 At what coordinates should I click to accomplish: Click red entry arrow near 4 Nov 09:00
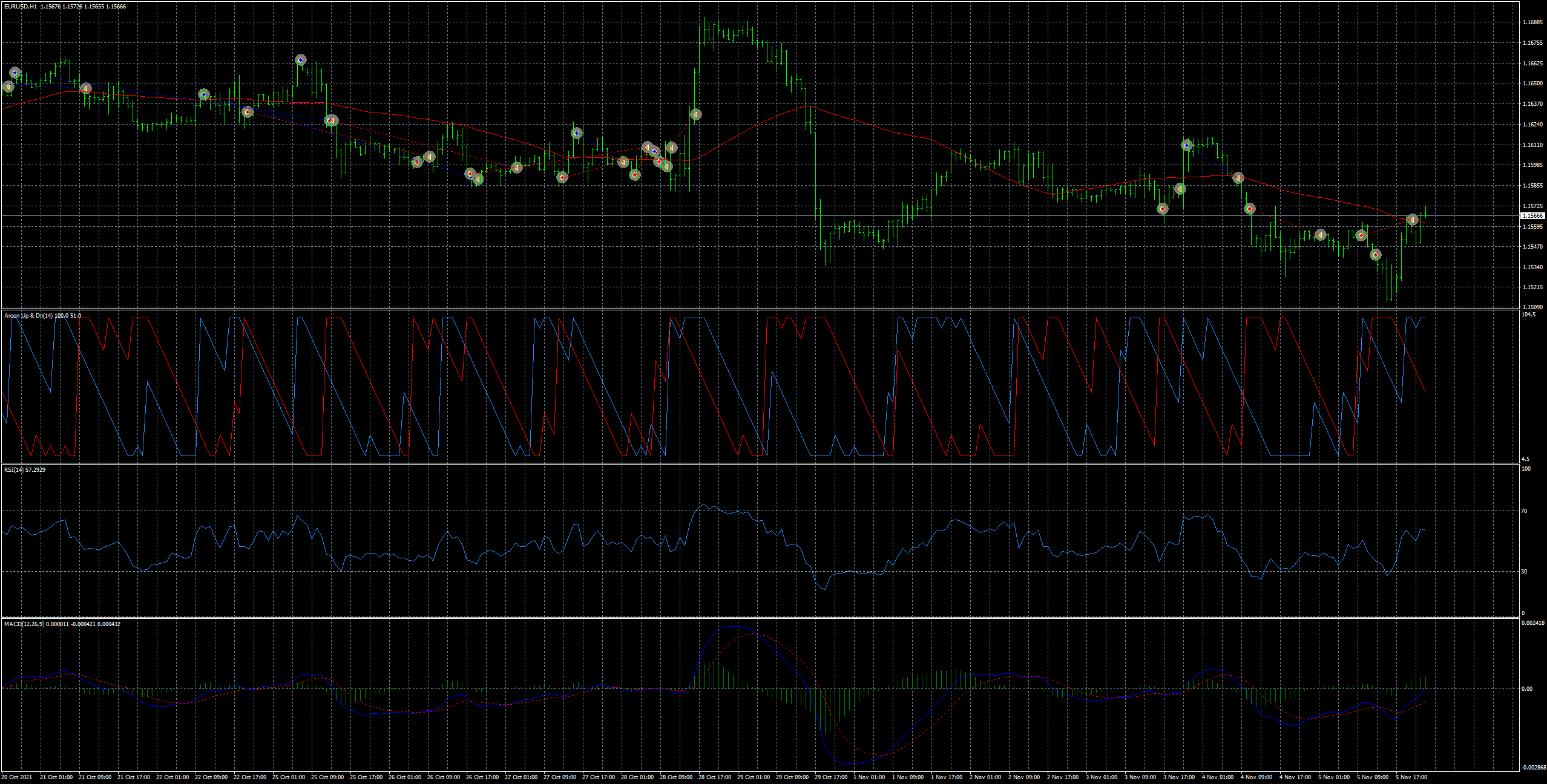pos(1250,209)
